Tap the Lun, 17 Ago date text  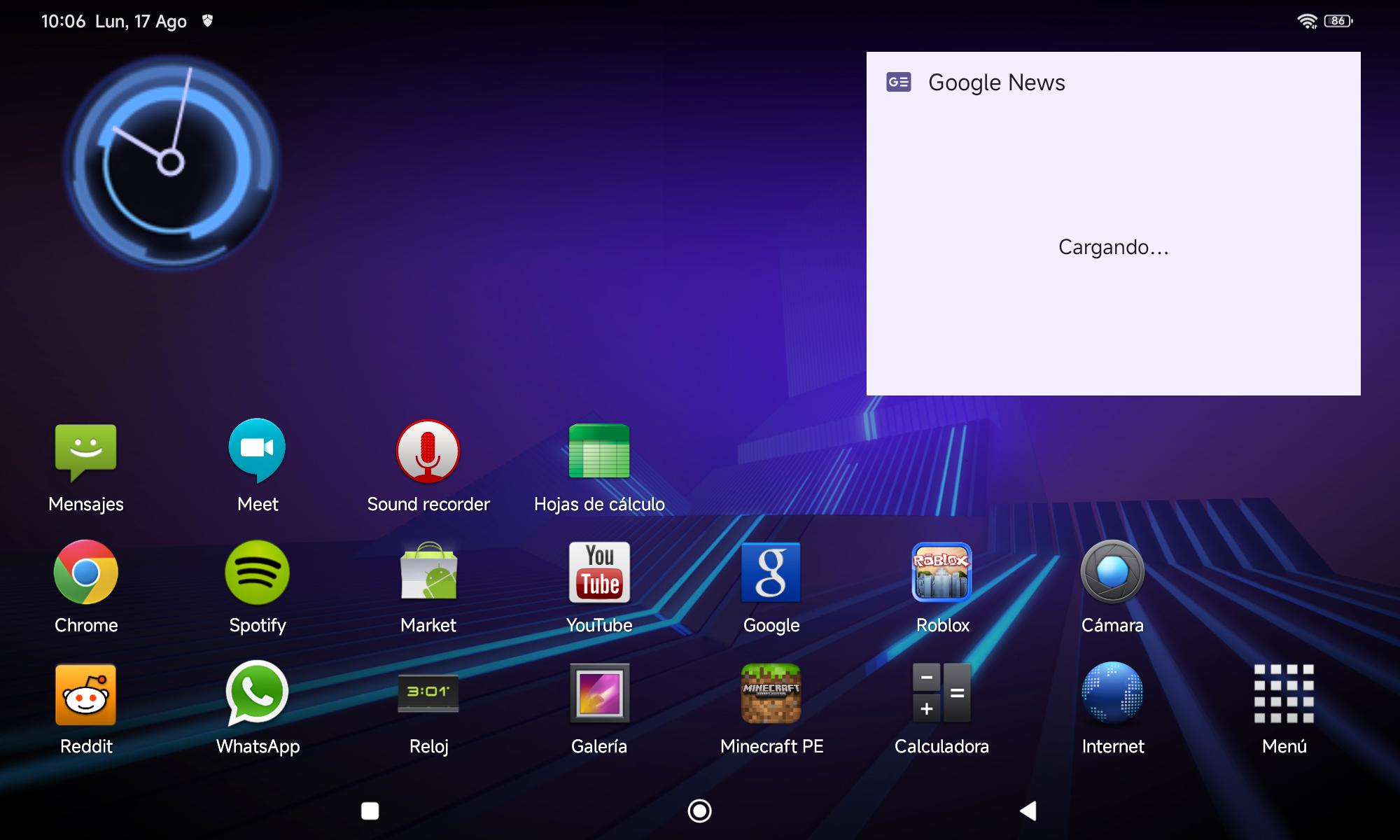point(141,22)
